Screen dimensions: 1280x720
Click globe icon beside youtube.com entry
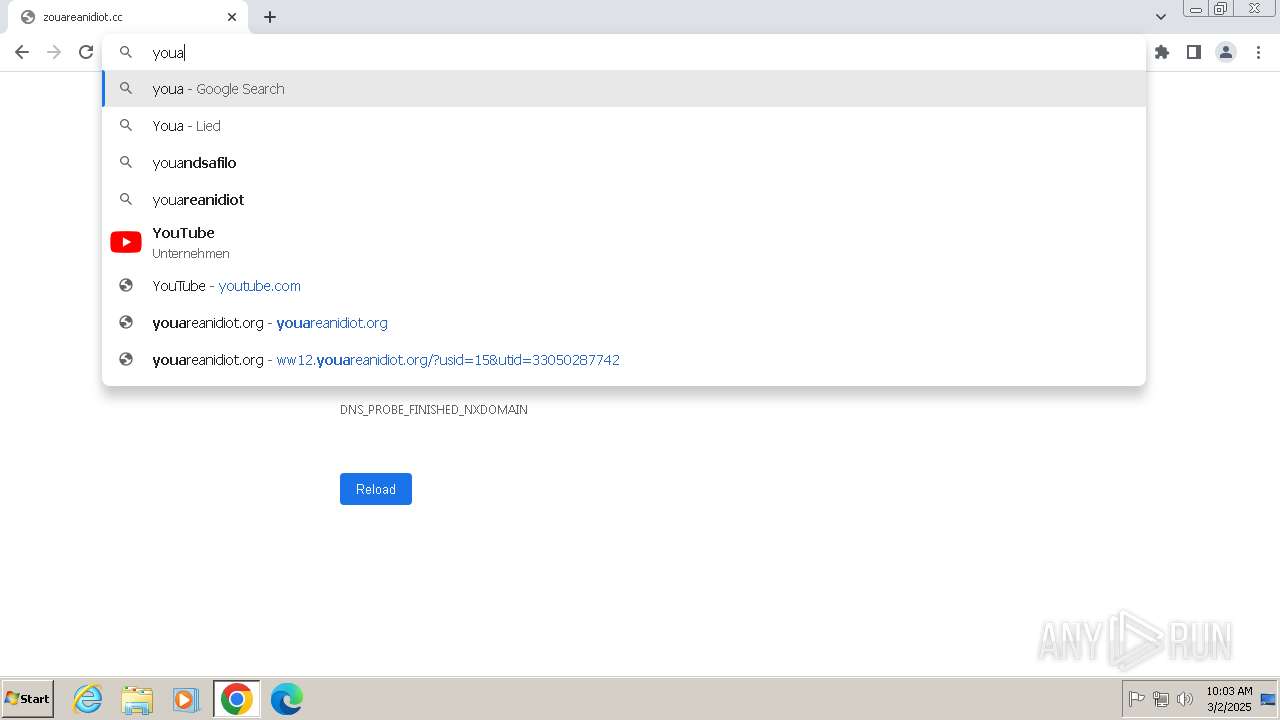[x=126, y=286]
